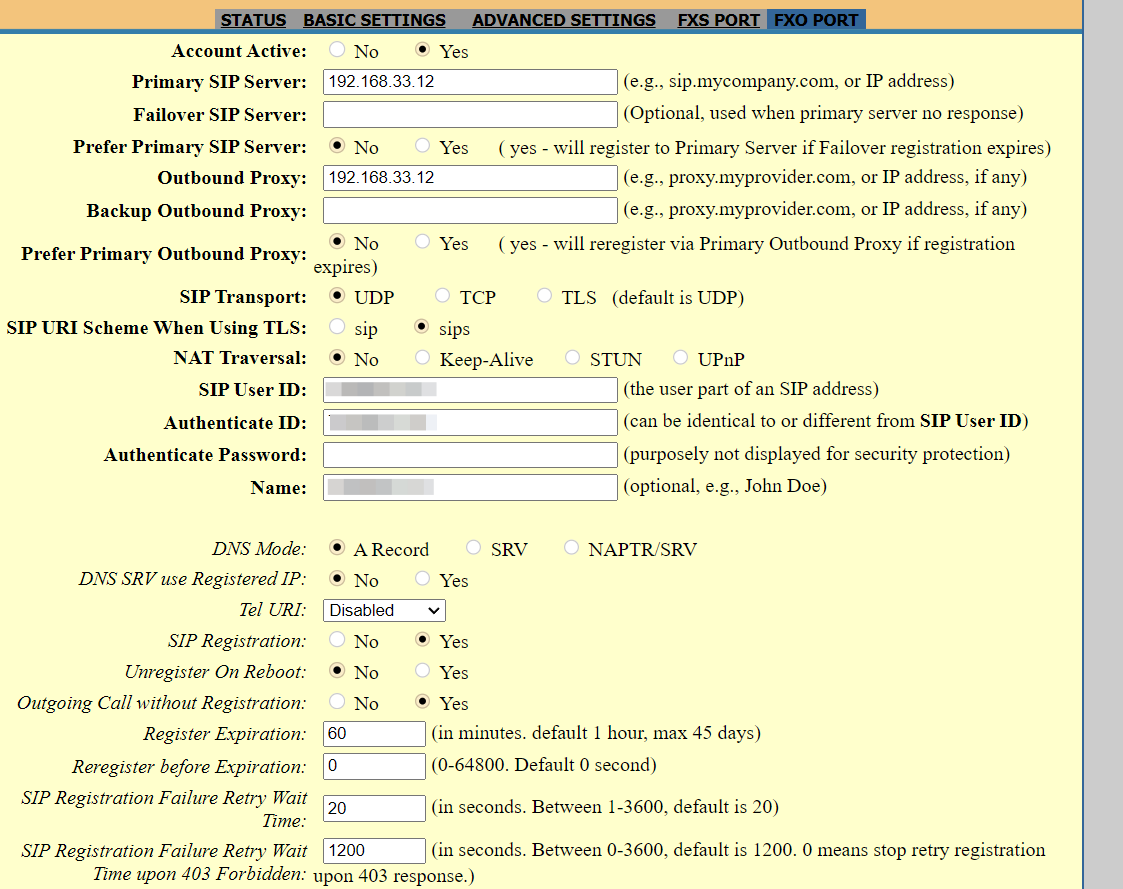This screenshot has height=889, width=1123.
Task: Select Yes for Prefer Primary SIP Server
Action: tap(423, 146)
